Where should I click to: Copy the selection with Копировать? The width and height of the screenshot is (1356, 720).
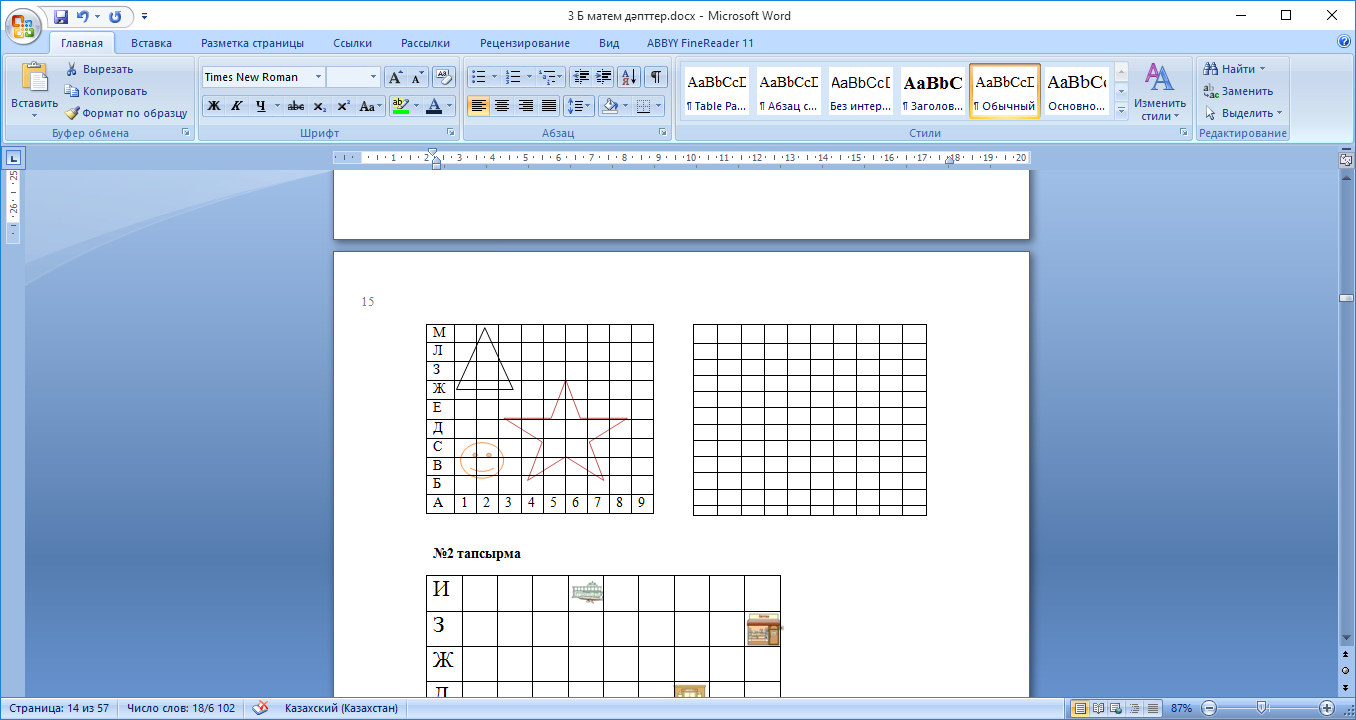point(106,91)
